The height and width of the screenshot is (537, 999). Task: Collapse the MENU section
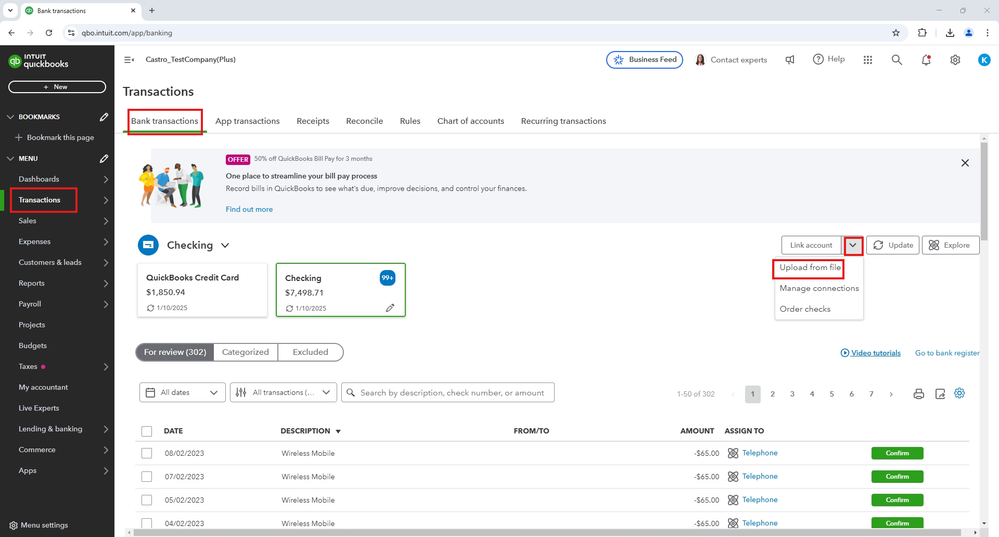pos(10,158)
